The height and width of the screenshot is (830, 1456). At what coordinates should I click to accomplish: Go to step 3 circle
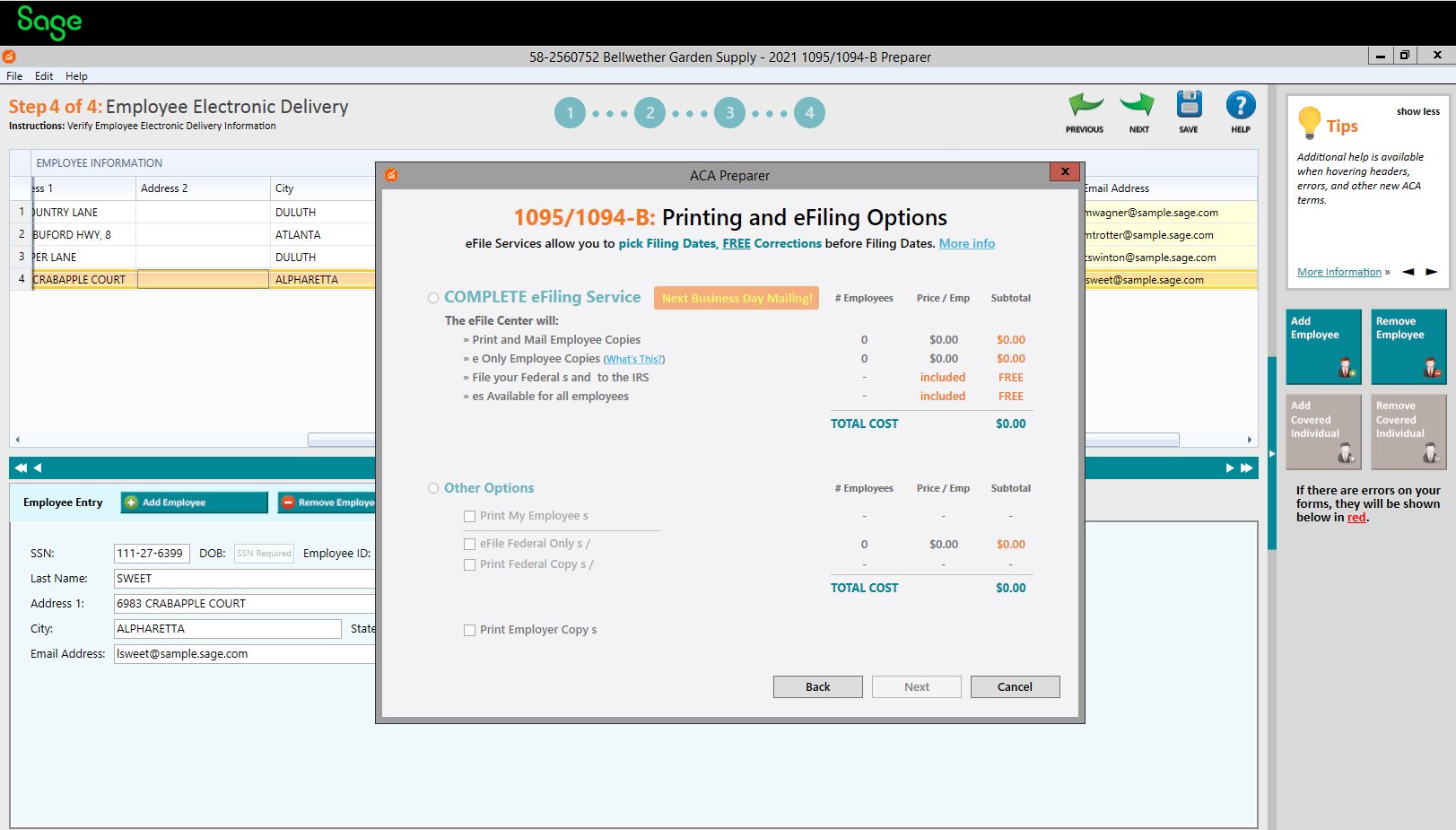(x=730, y=113)
